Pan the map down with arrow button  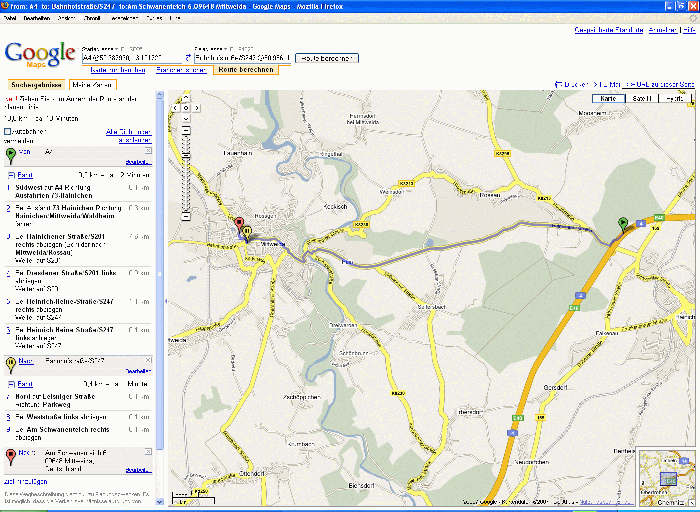pos(186,119)
